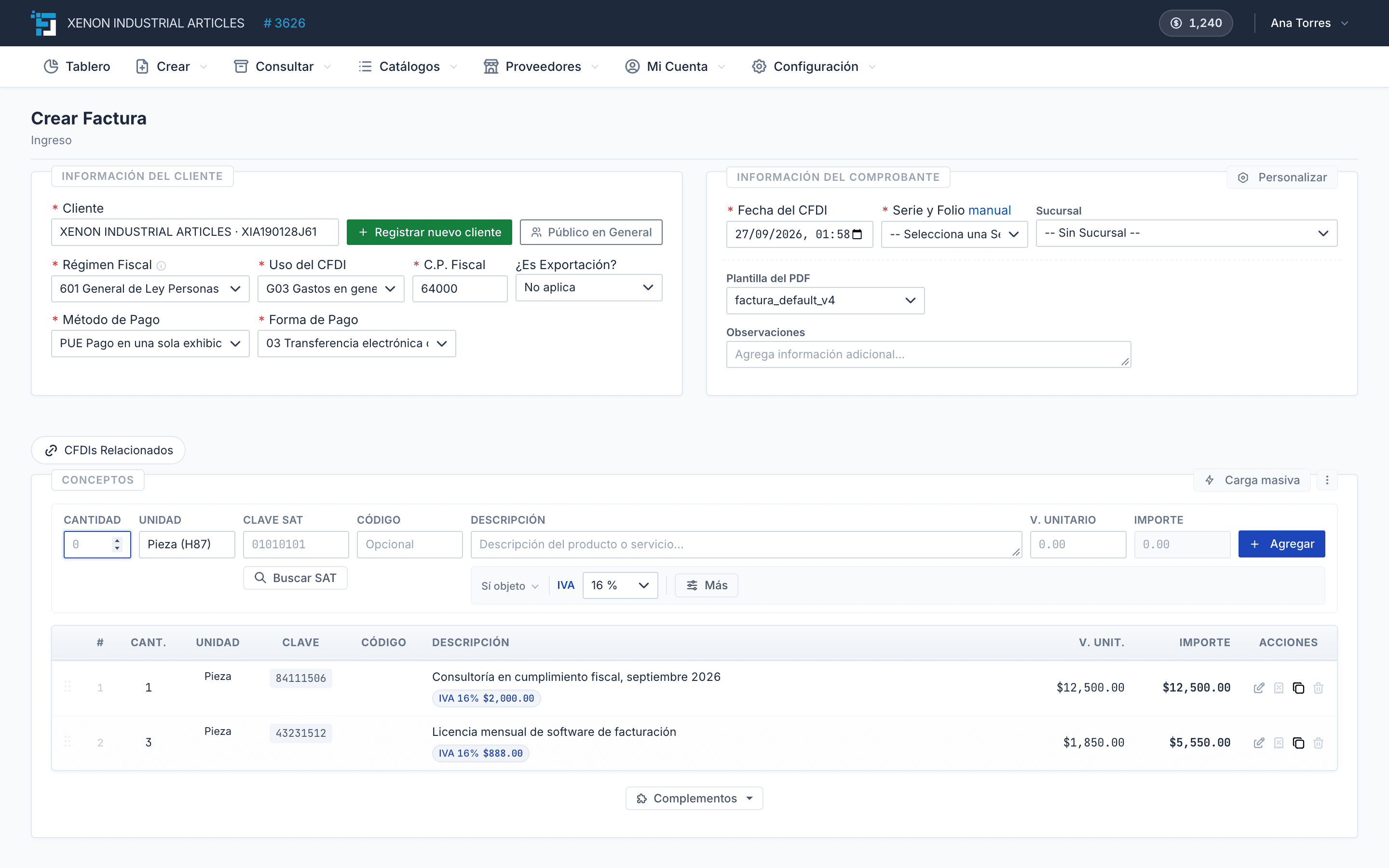Viewport: 1389px width, 868px height.
Task: Click the Agregar concept button
Action: pos(1281,543)
